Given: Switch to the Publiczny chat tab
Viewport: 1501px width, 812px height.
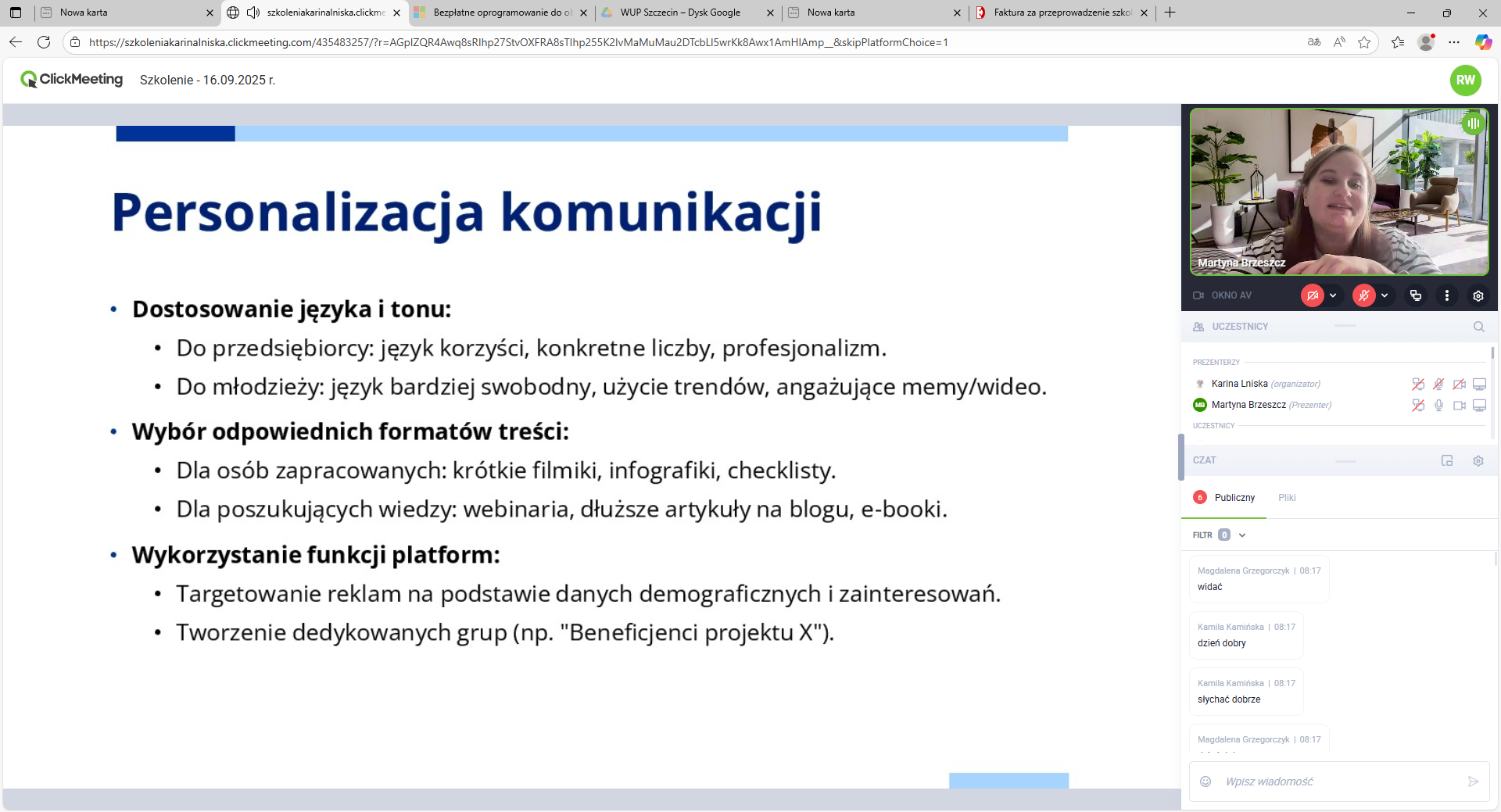Looking at the screenshot, I should (1224, 498).
